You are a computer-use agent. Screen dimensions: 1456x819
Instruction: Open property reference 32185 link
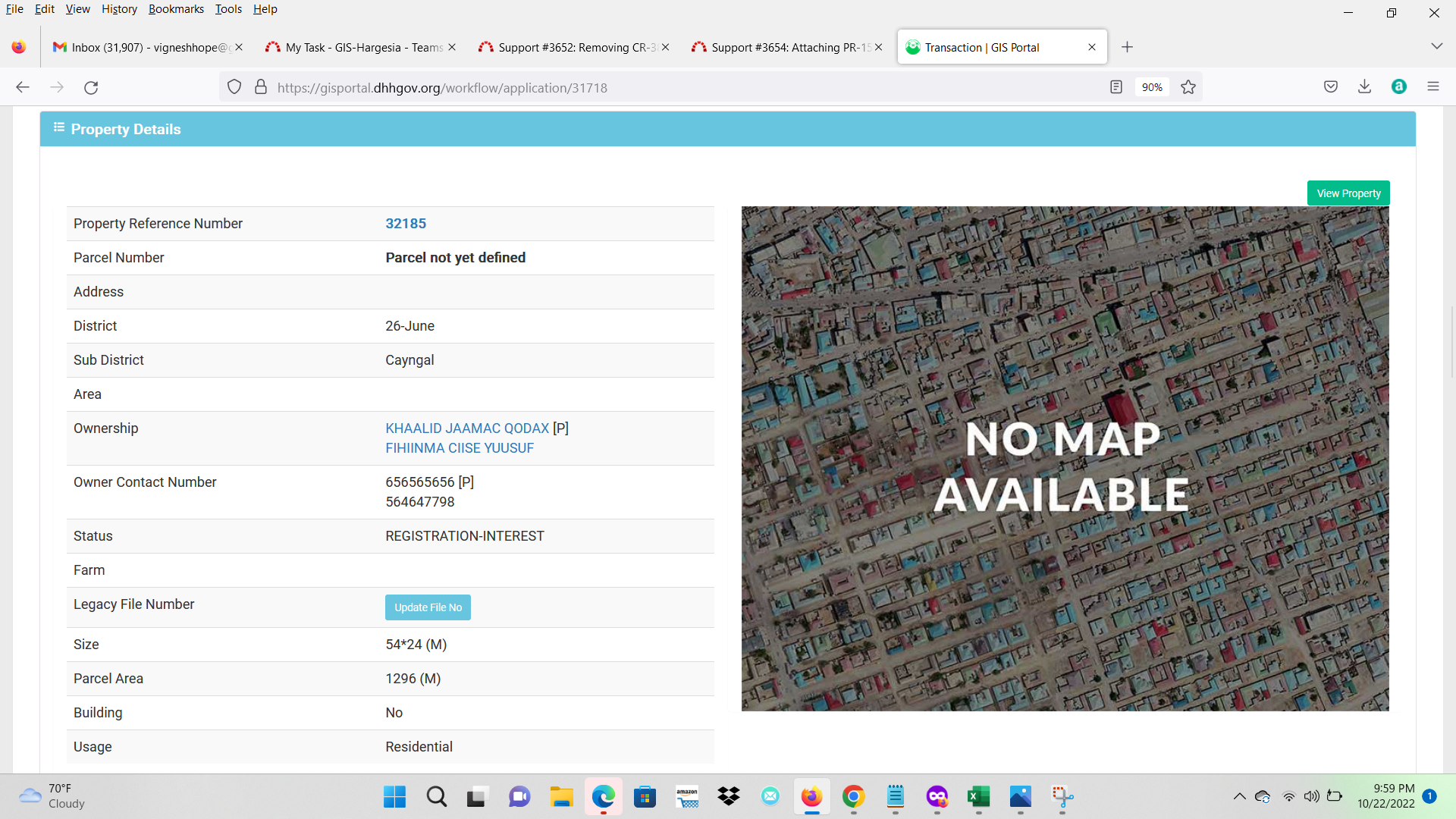click(406, 224)
